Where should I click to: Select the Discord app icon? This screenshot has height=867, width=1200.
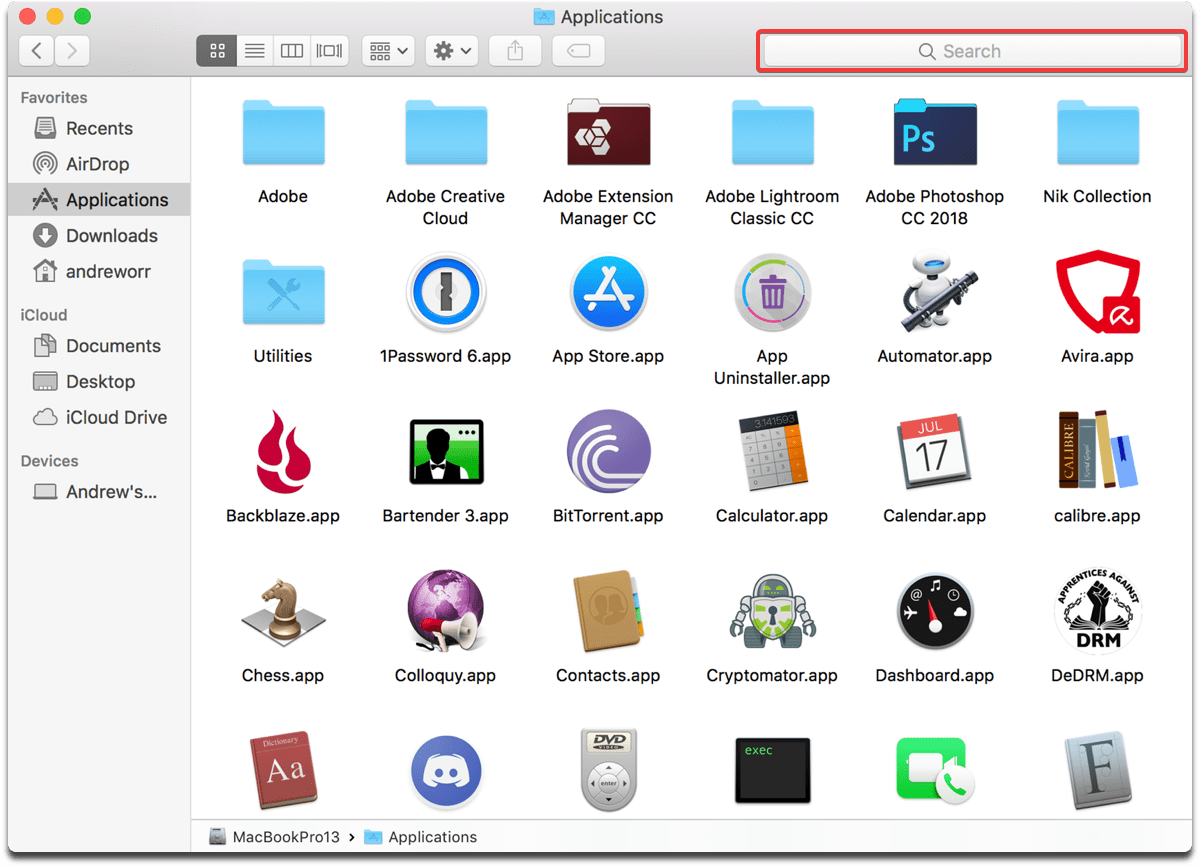tap(445, 772)
